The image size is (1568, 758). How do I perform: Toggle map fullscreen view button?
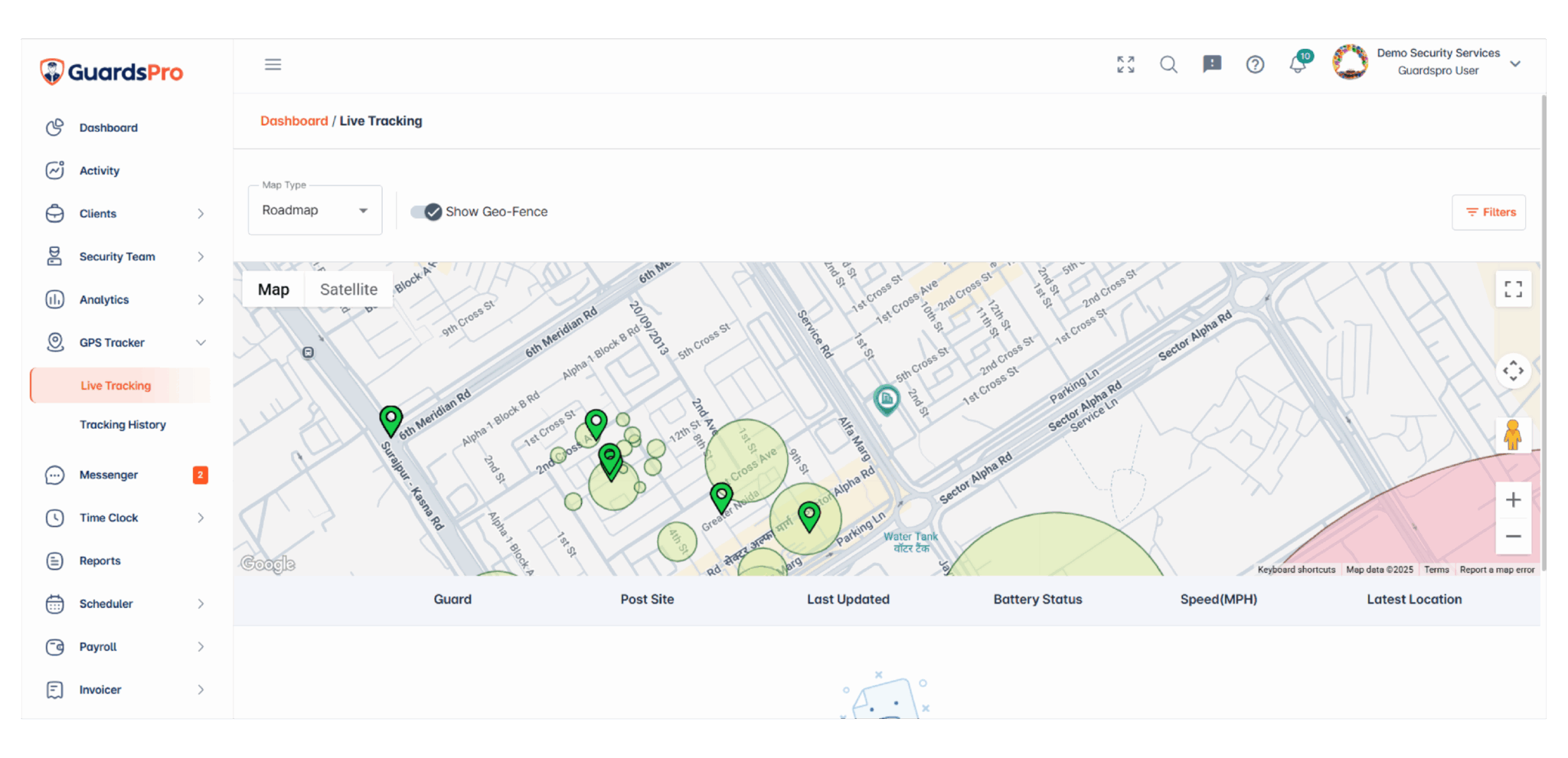click(x=1513, y=289)
